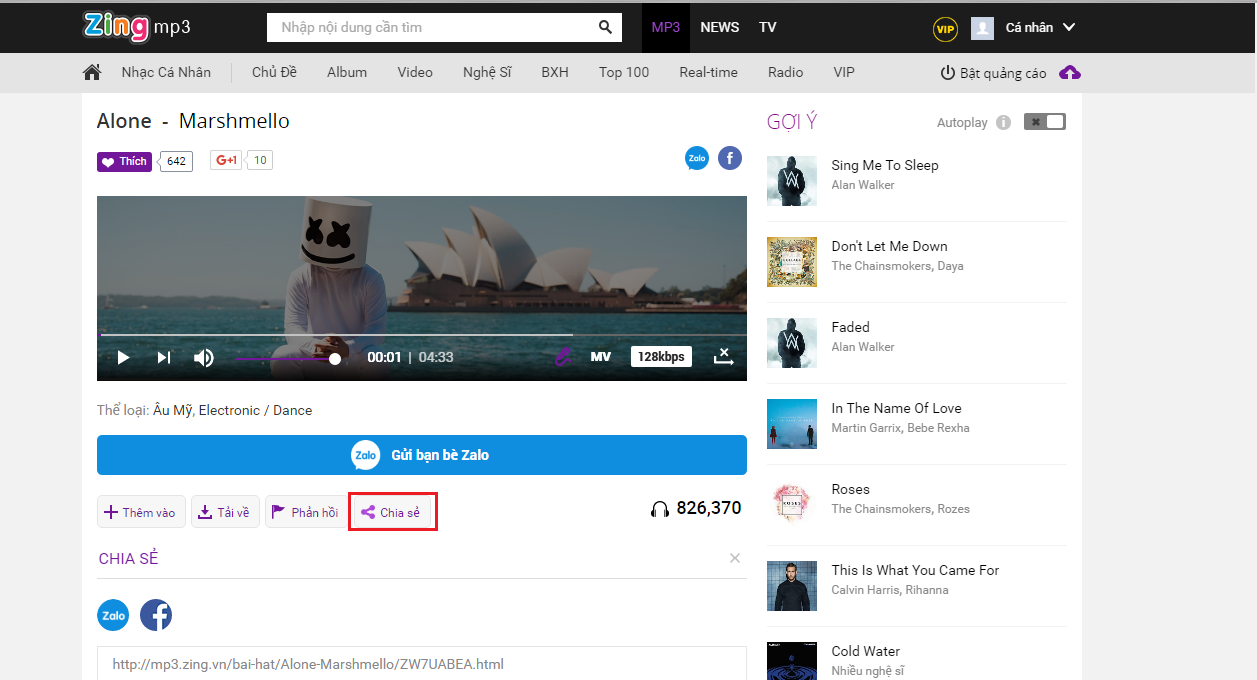Image resolution: width=1257 pixels, height=680 pixels.
Task: Open the Radio menu item
Action: [786, 72]
